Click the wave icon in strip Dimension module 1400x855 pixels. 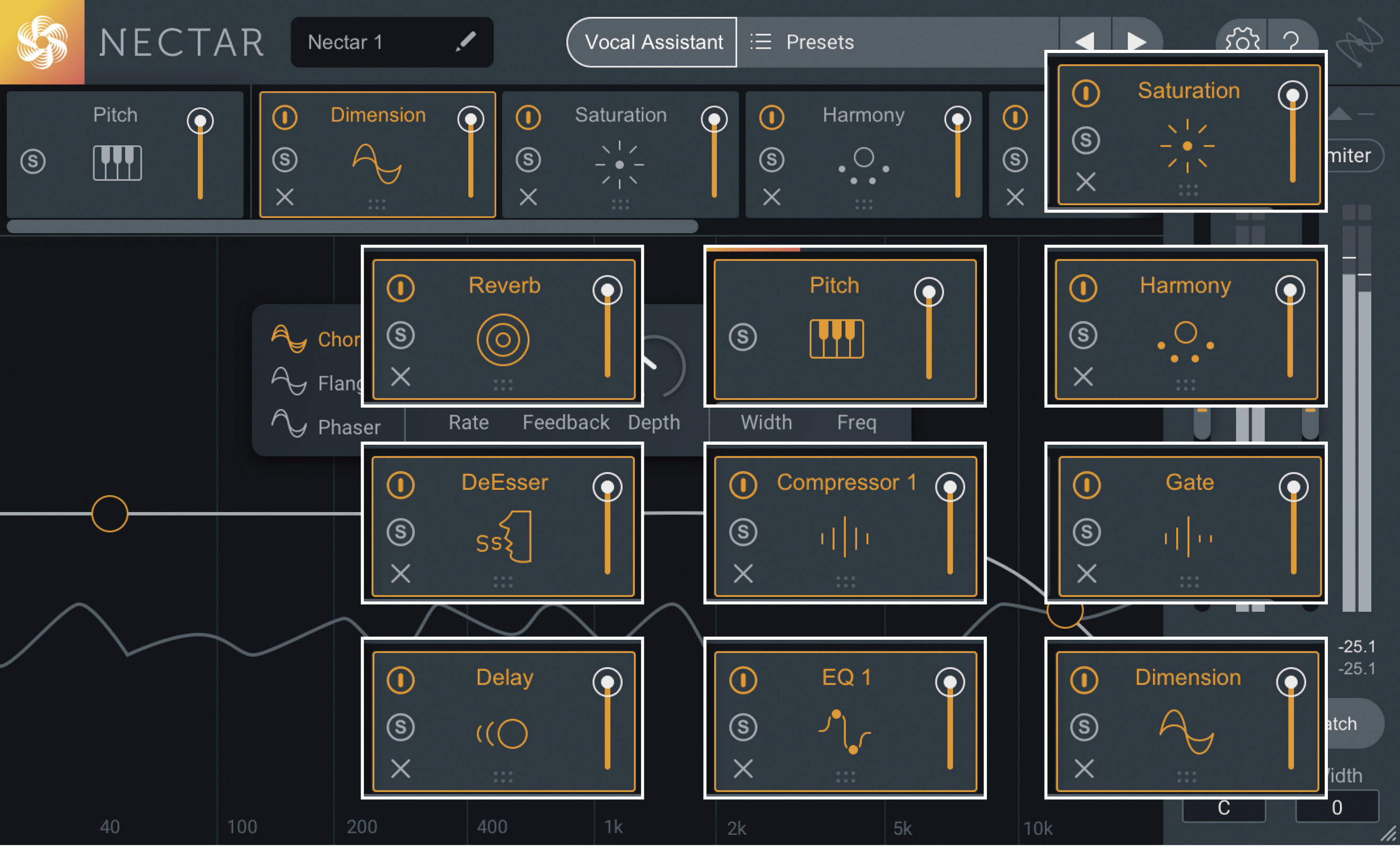(x=377, y=164)
